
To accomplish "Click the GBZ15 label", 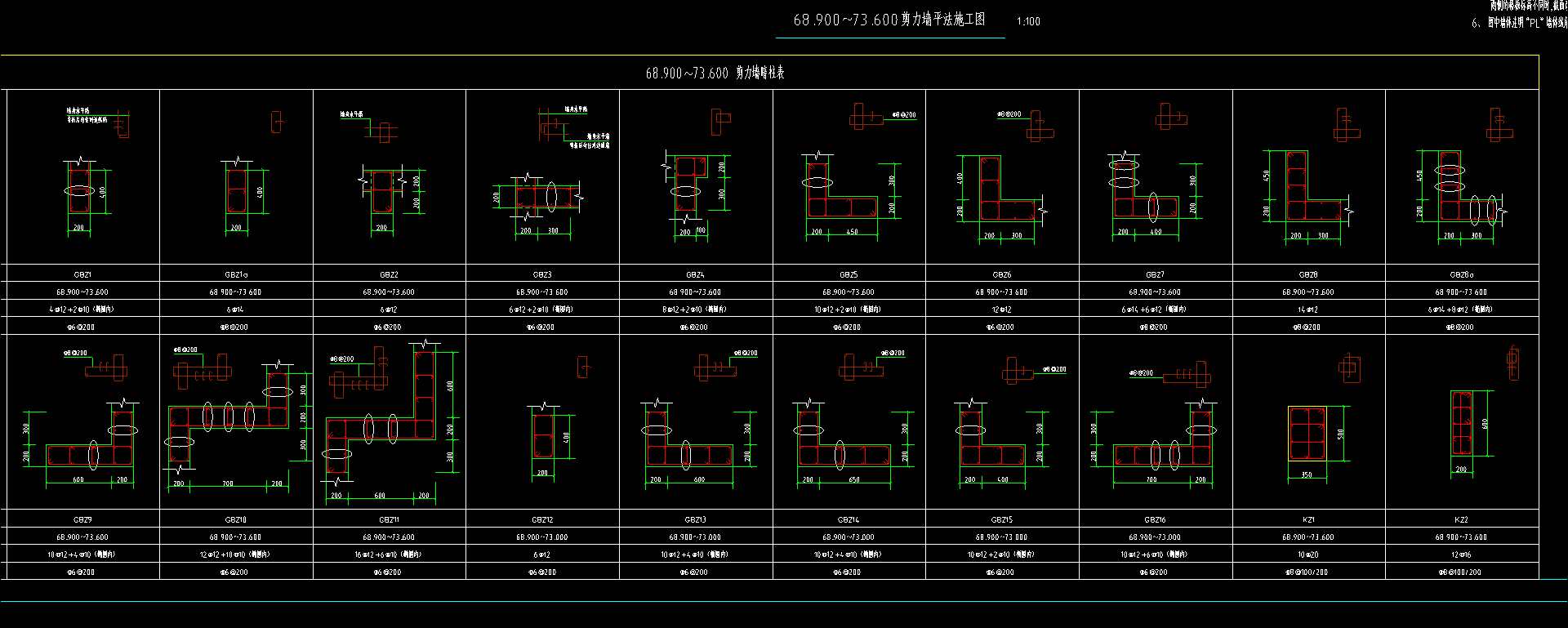I will point(1002,519).
